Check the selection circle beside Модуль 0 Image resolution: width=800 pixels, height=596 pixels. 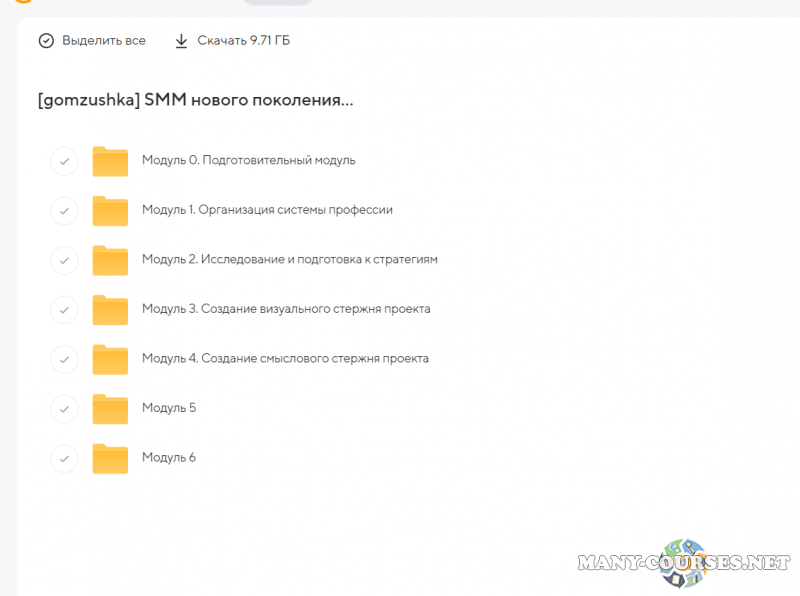(64, 160)
